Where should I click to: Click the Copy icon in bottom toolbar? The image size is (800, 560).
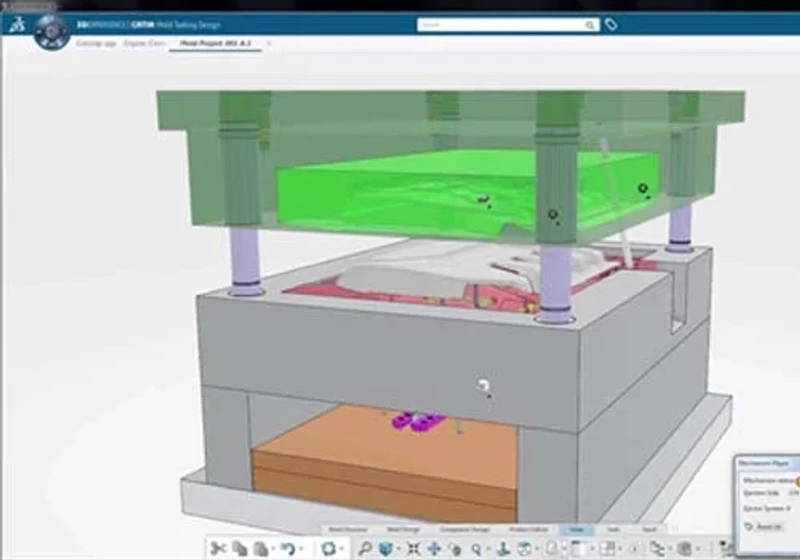[x=240, y=549]
